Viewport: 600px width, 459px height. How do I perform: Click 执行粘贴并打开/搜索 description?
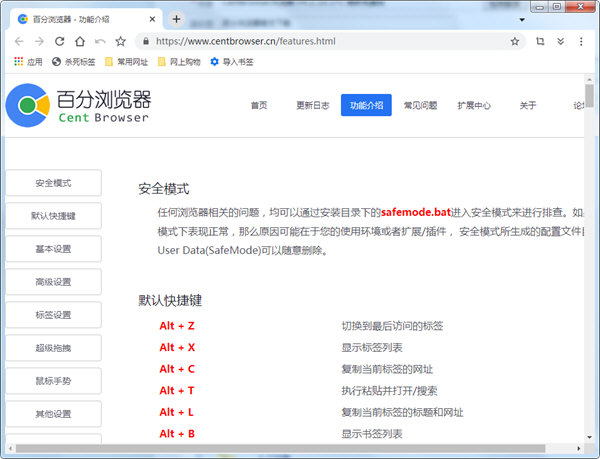coord(390,391)
